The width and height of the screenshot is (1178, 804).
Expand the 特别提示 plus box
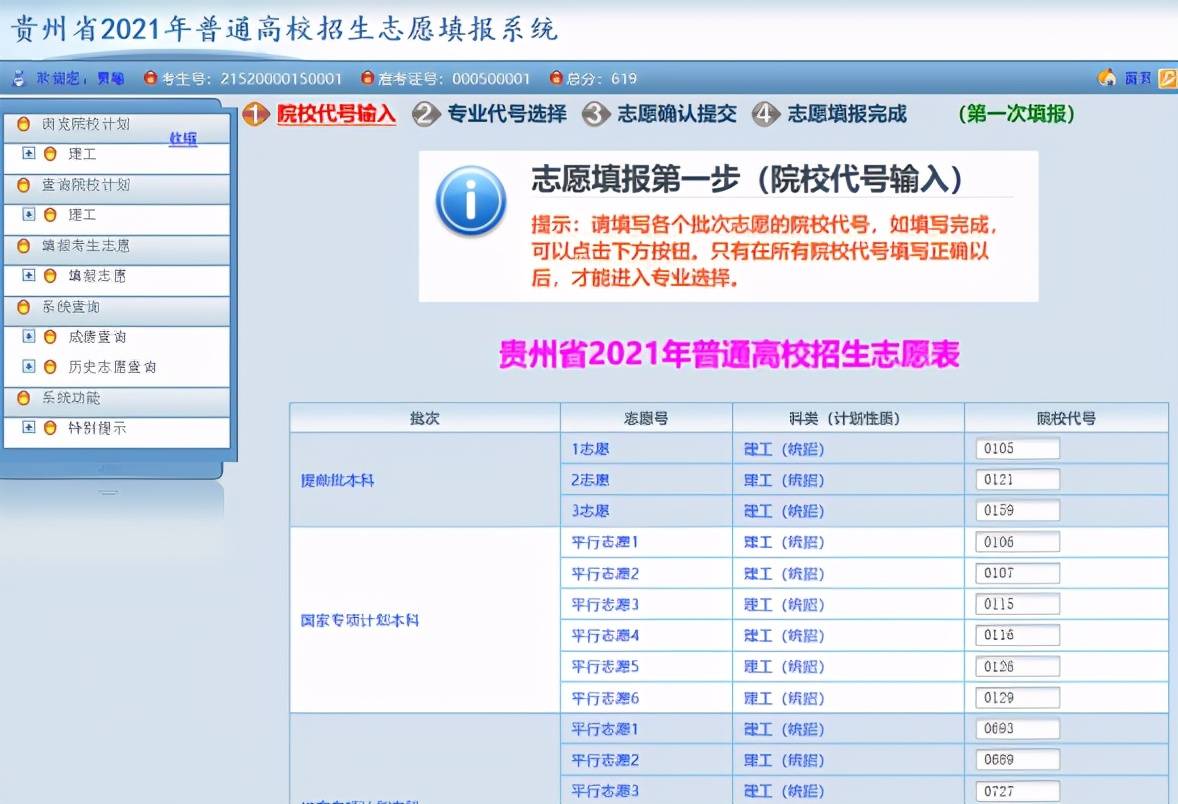[29, 428]
